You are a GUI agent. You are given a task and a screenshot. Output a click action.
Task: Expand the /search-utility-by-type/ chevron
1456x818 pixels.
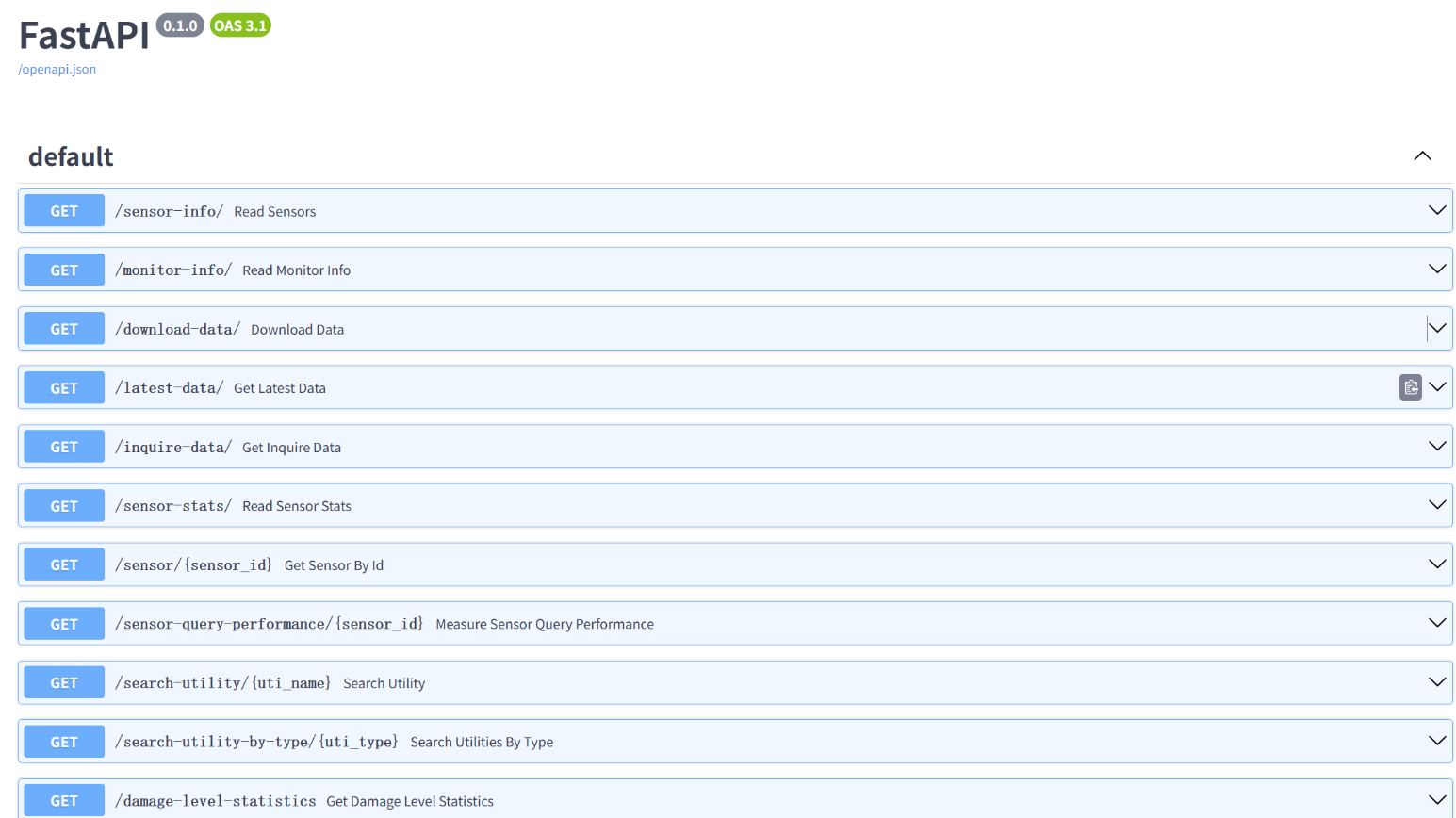1437,741
